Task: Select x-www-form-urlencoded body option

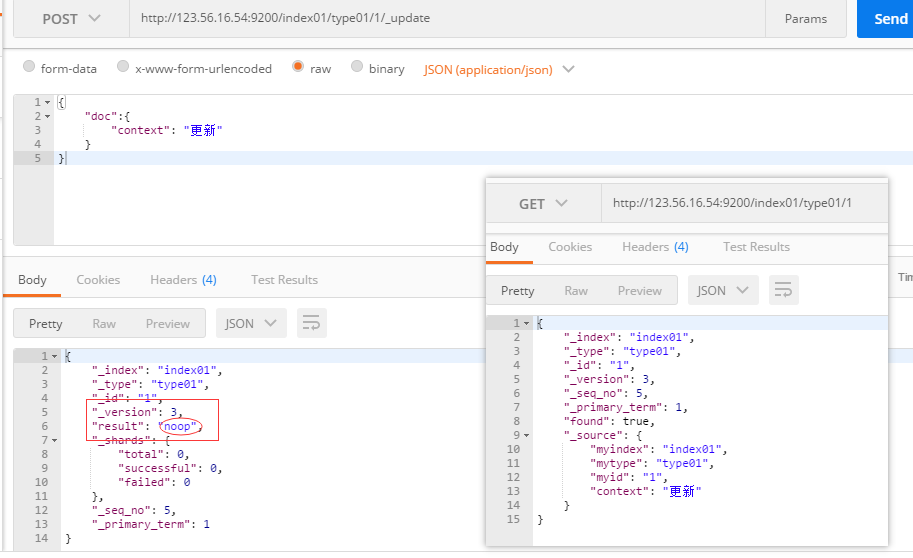Action: pyautogui.click(x=123, y=66)
